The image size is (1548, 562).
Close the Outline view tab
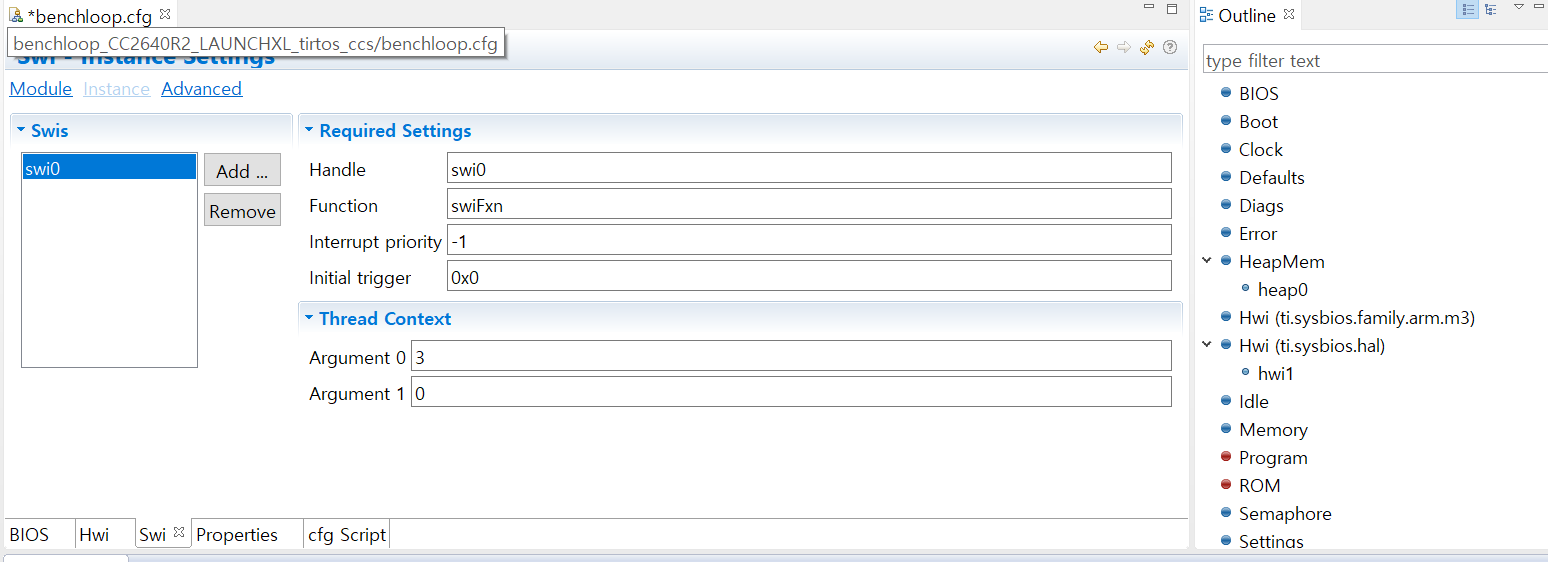tap(1289, 15)
